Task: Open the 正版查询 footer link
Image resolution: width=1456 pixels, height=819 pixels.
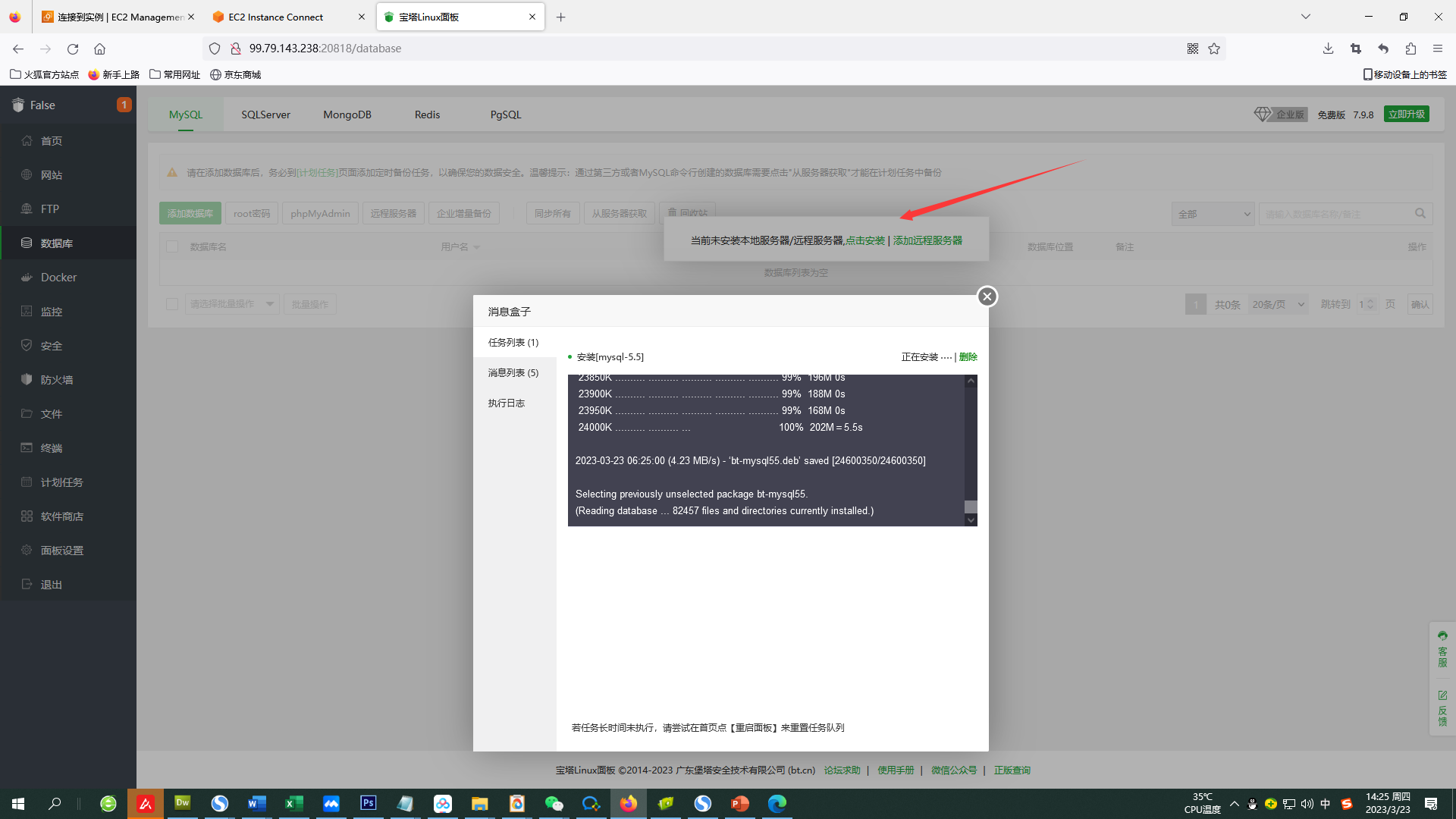Action: pyautogui.click(x=1012, y=770)
